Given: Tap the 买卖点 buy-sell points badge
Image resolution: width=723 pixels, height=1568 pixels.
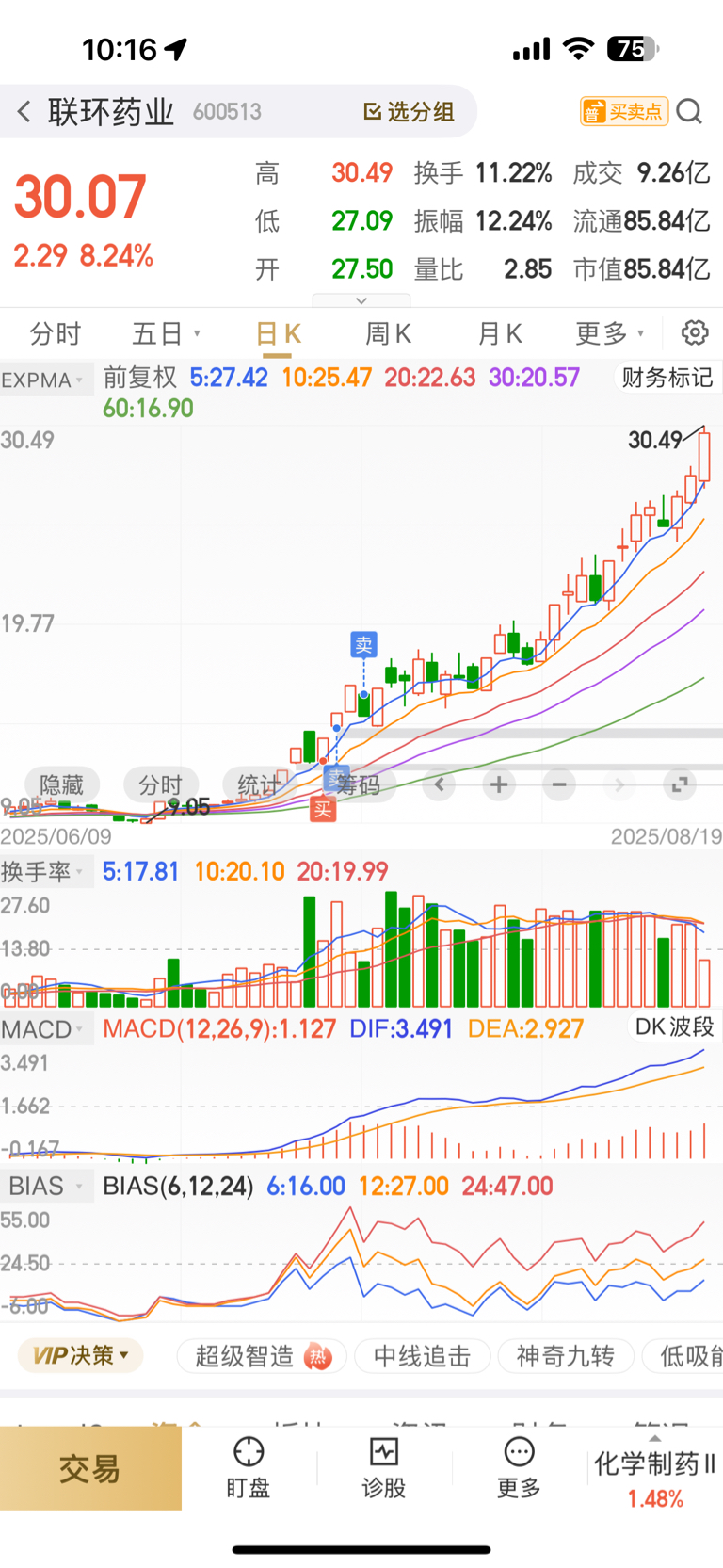Looking at the screenshot, I should 624,112.
